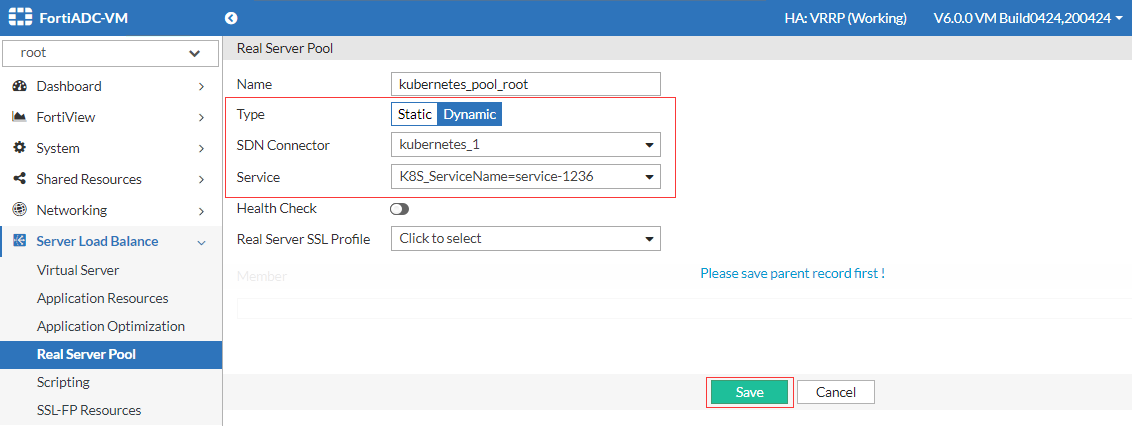The width and height of the screenshot is (1132, 426).
Task: Cancel the real server pool form
Action: (x=836, y=393)
